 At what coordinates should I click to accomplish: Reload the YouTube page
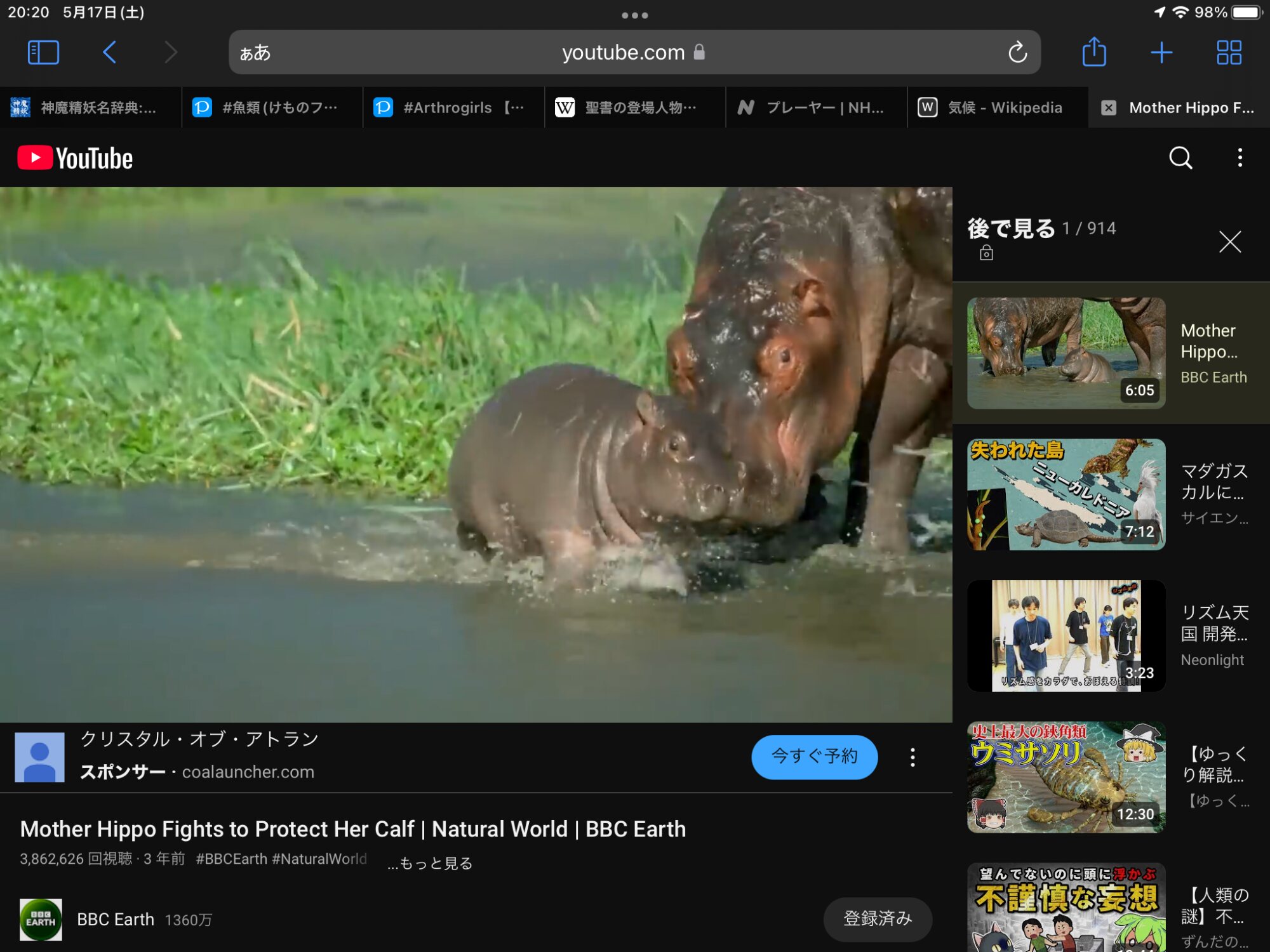(1017, 52)
